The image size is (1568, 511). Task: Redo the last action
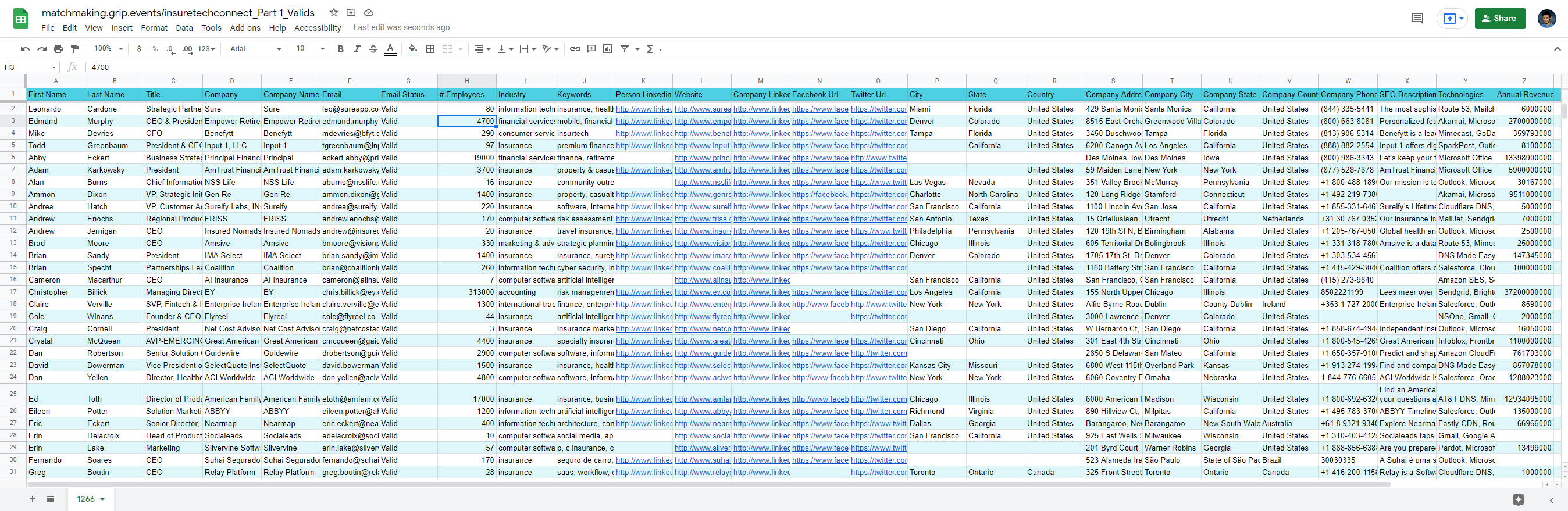point(41,49)
